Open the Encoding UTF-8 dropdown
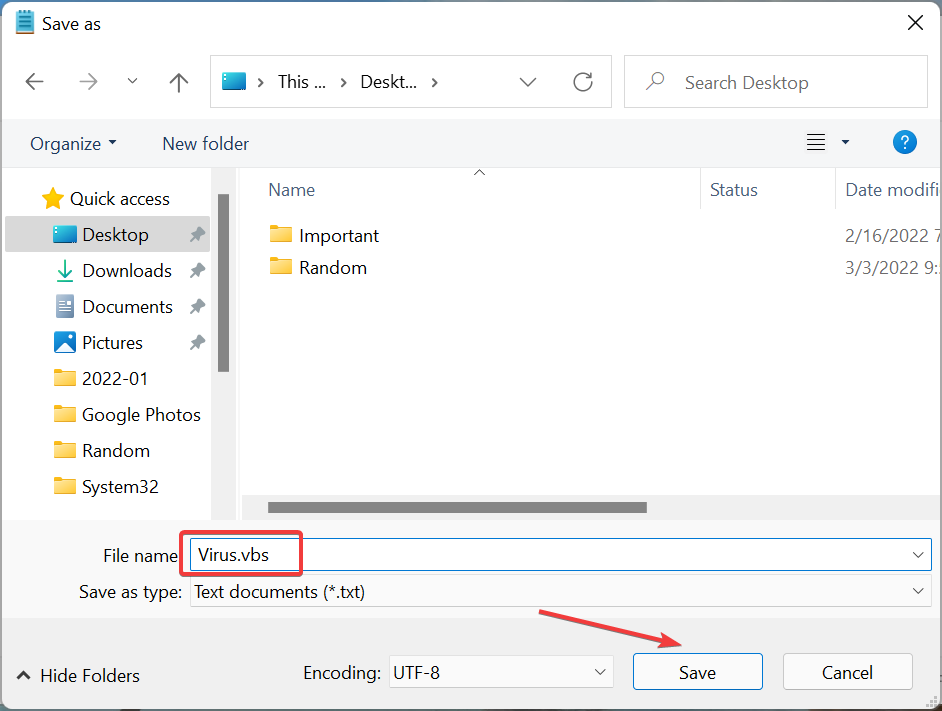 499,672
